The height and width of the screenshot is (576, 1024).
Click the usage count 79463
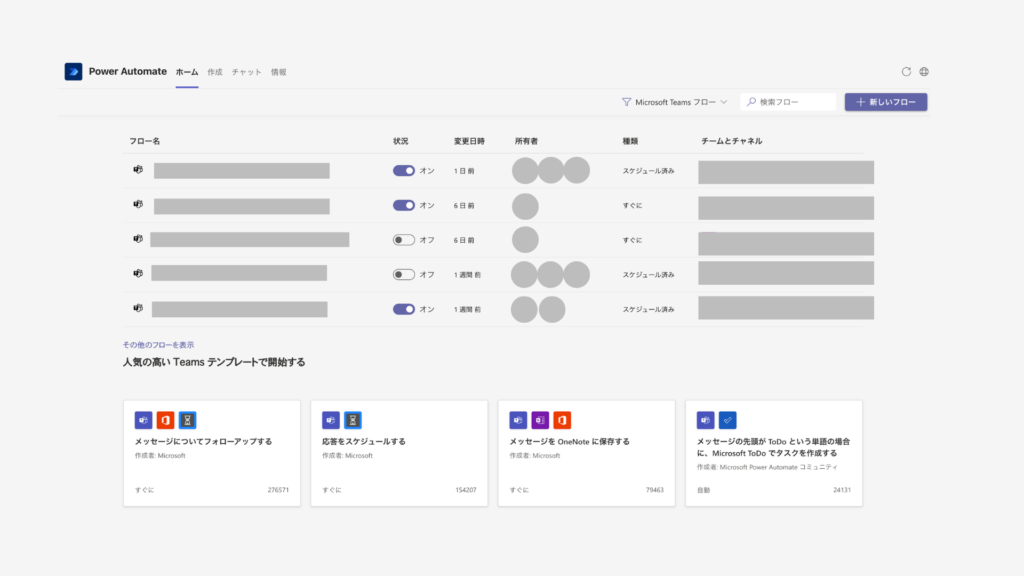pos(654,490)
